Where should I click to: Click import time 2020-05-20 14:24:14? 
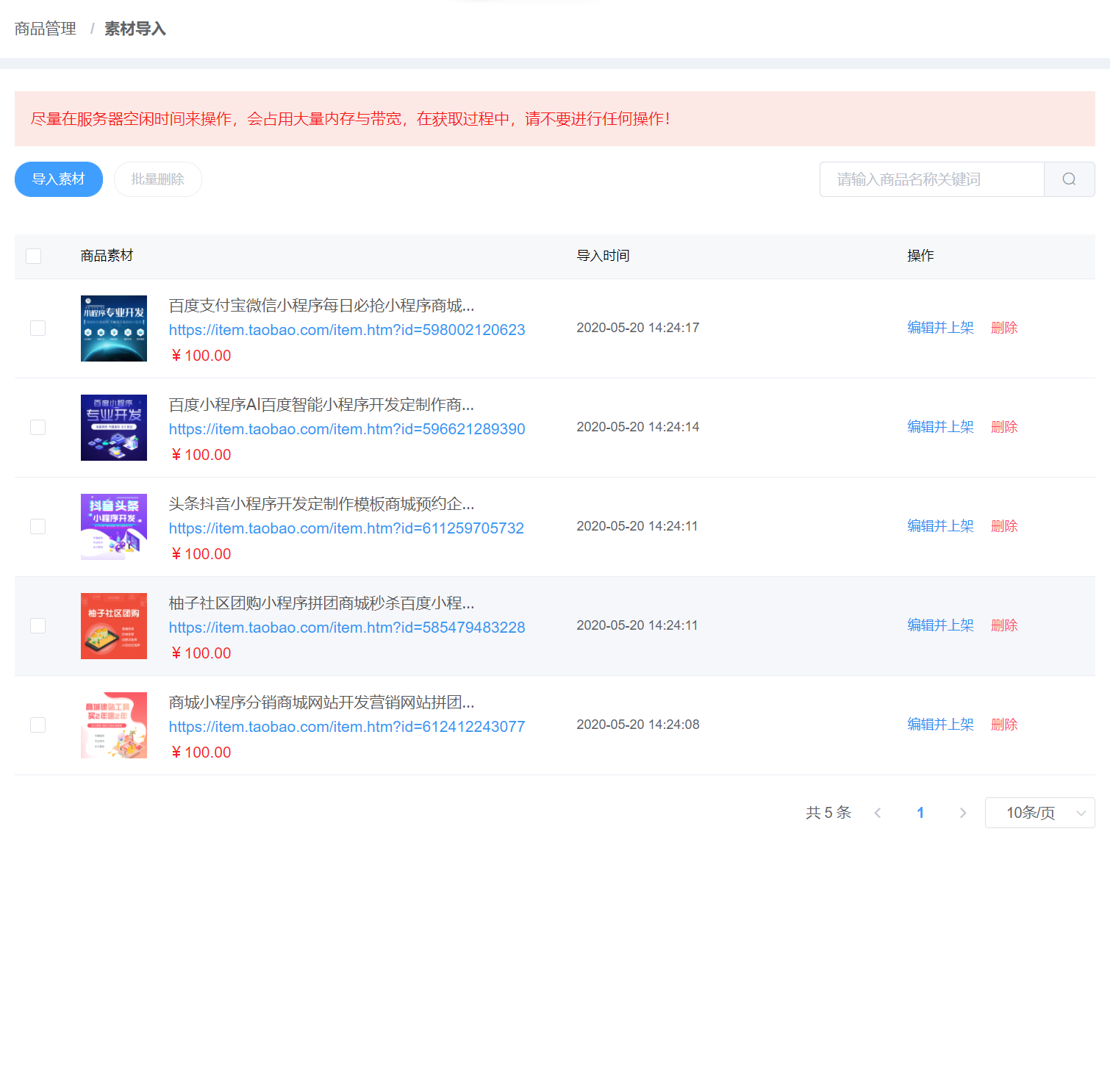[638, 427]
